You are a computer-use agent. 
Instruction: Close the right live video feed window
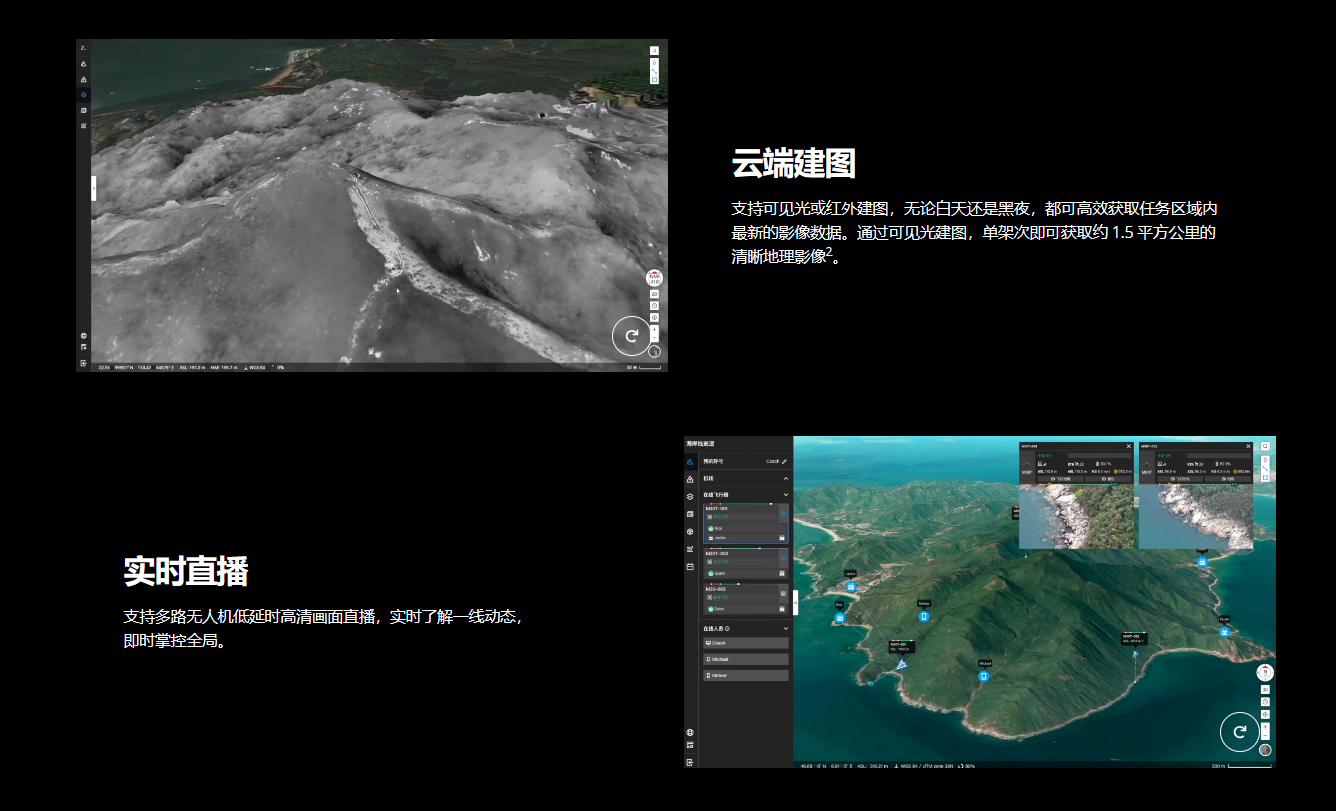(1248, 446)
